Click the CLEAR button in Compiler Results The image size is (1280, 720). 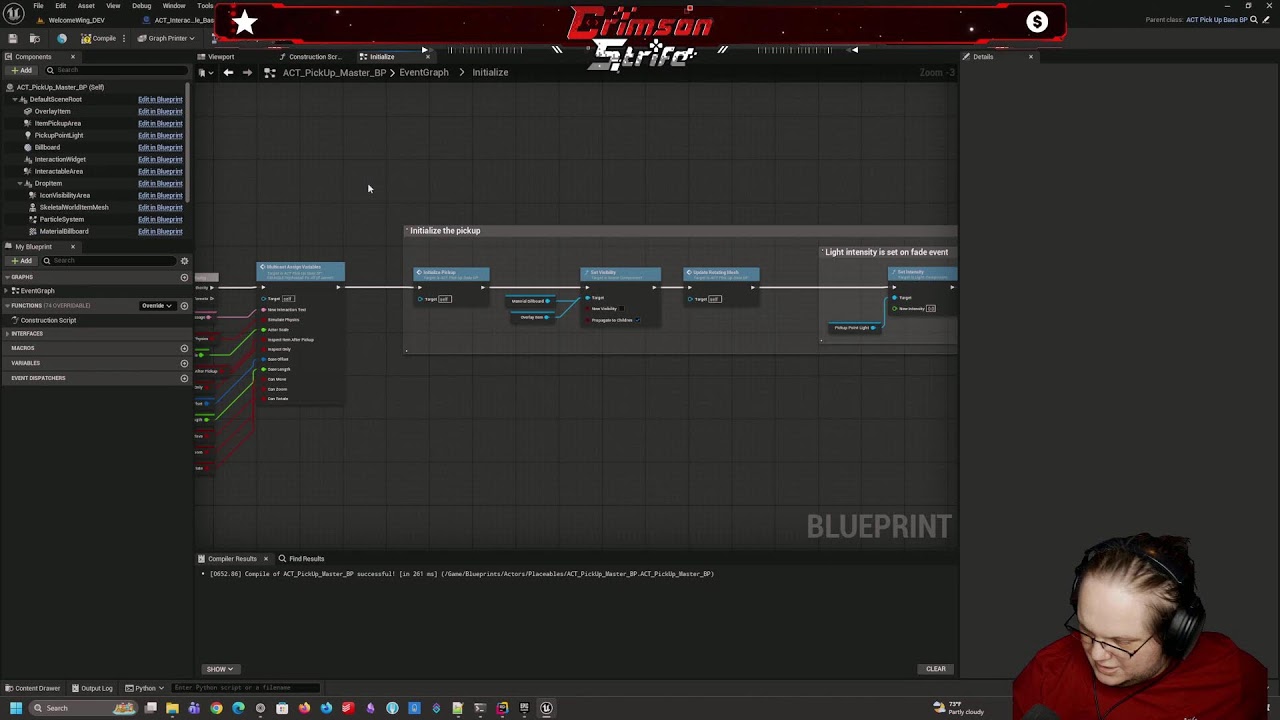[935, 669]
